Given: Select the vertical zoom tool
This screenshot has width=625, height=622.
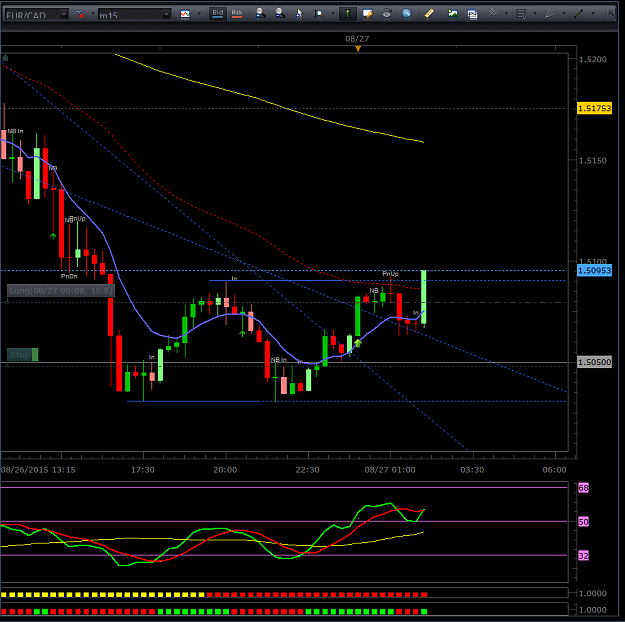Looking at the screenshot, I should tap(318, 14).
